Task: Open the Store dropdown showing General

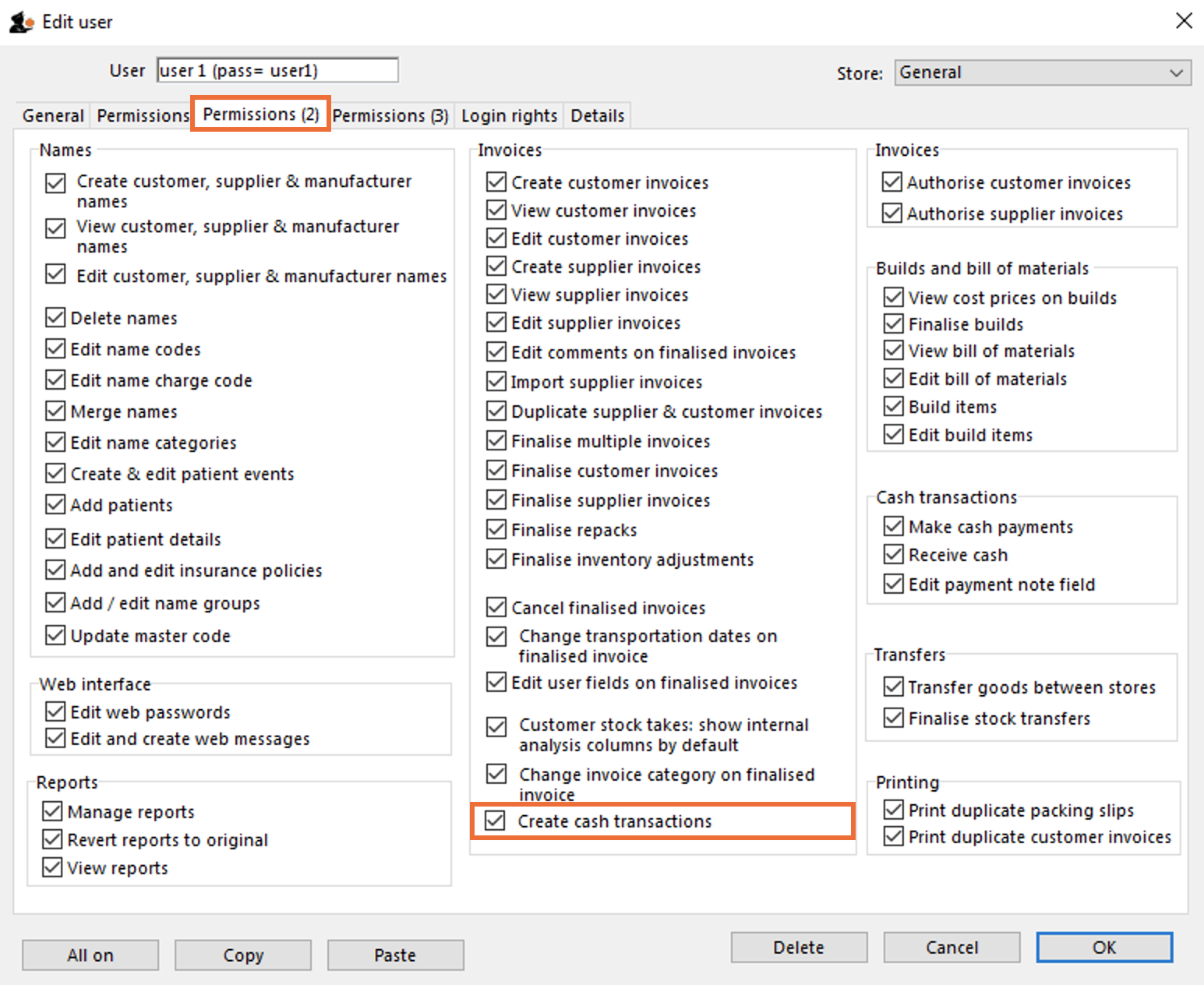Action: (1043, 72)
